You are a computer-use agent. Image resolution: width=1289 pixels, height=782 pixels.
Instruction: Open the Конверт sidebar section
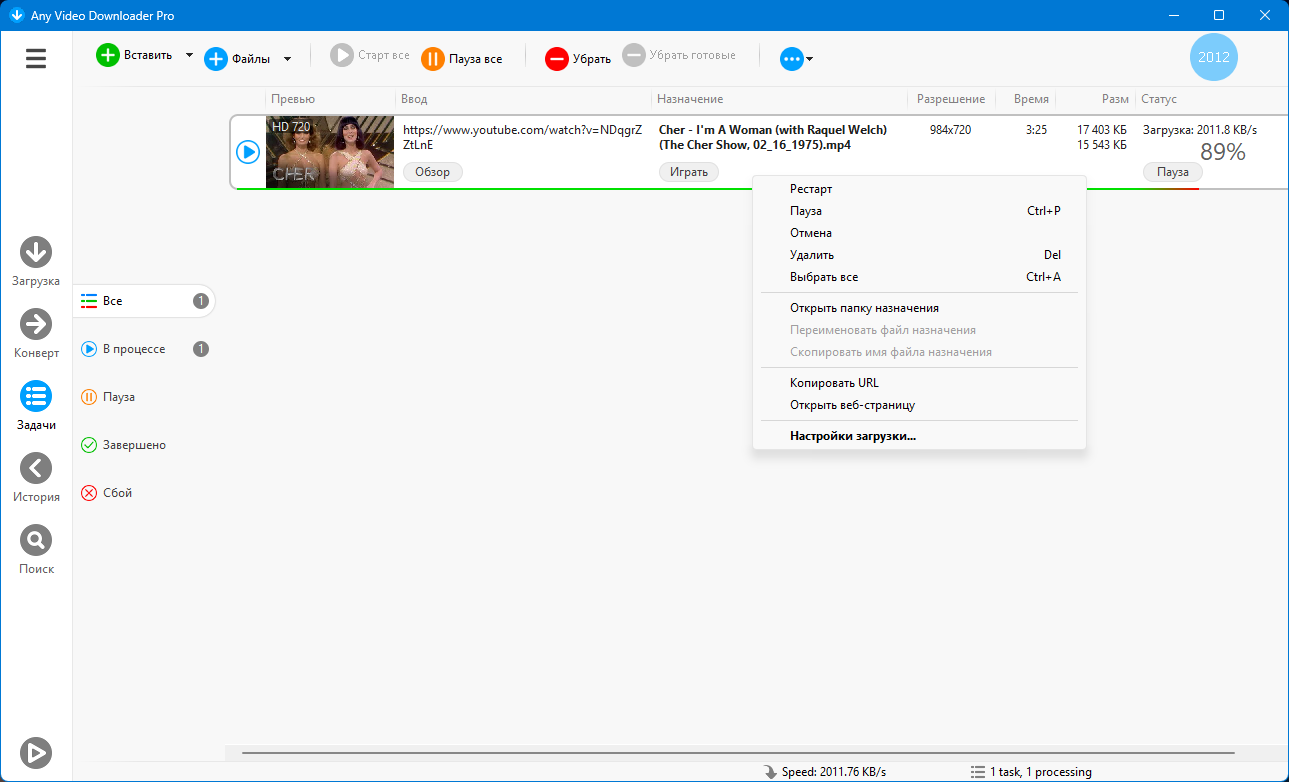pos(36,325)
